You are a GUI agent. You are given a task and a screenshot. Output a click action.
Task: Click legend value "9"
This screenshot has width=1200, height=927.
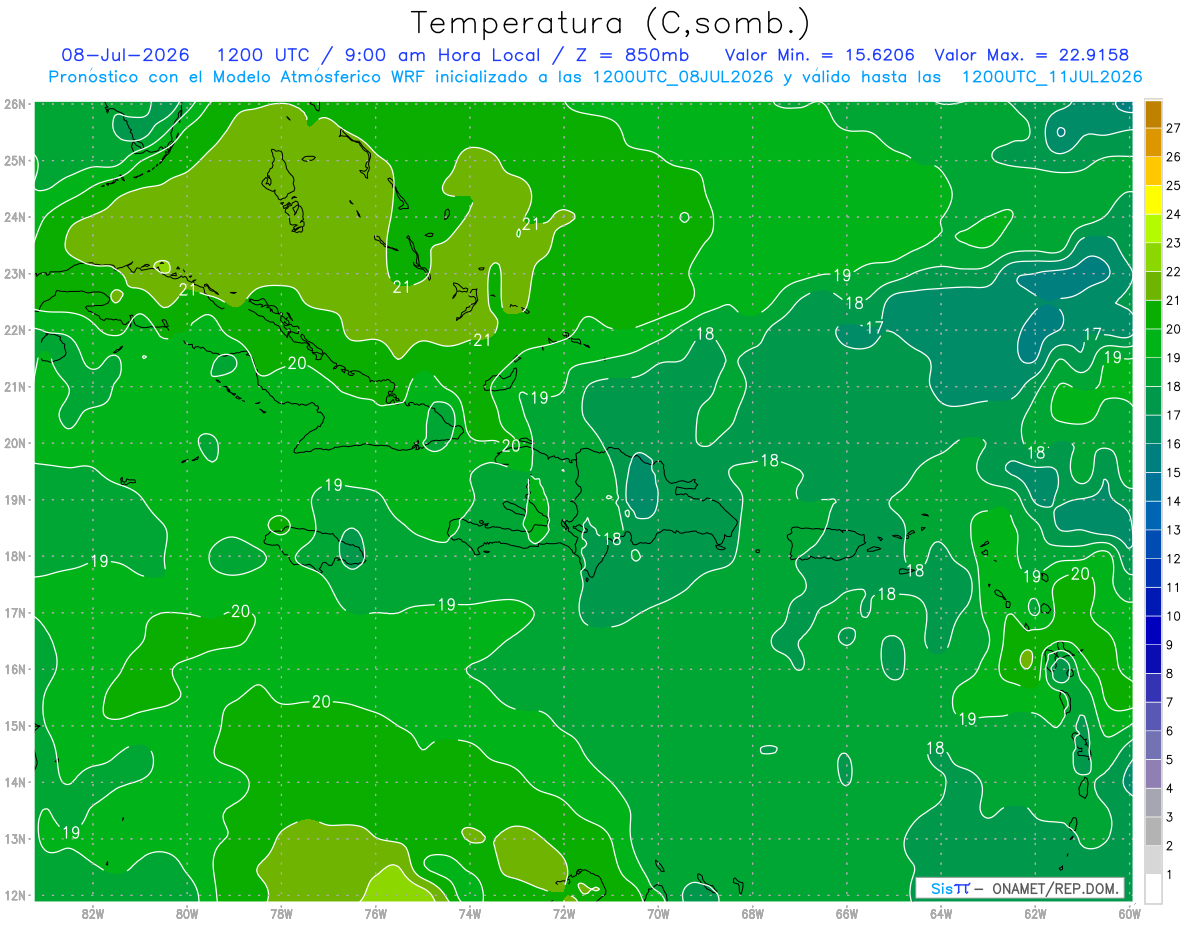pos(1170,645)
